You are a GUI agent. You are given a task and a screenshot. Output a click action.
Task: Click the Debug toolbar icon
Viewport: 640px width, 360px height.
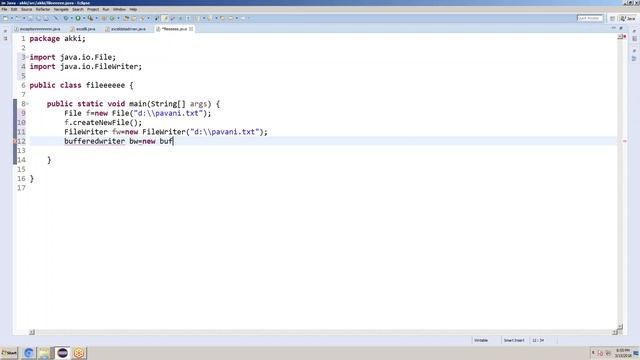pyautogui.click(x=65, y=18)
